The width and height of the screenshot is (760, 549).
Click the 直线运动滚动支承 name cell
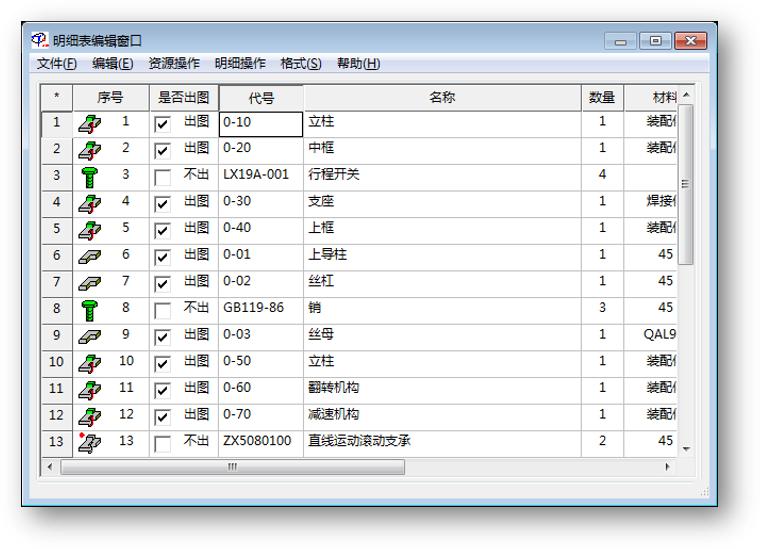pos(442,444)
